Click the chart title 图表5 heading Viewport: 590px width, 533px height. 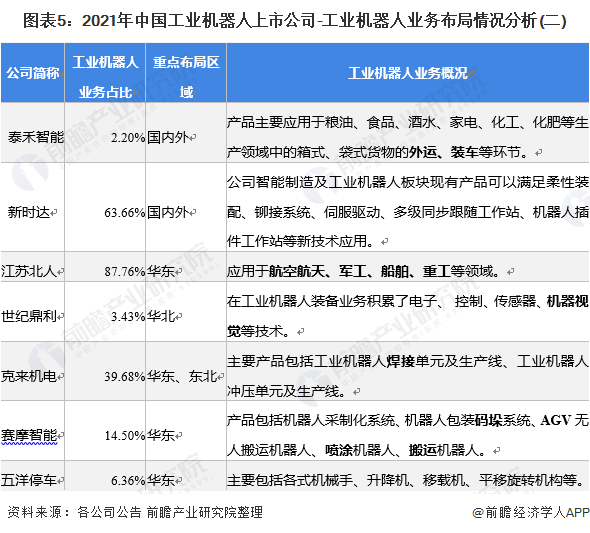(x=295, y=20)
